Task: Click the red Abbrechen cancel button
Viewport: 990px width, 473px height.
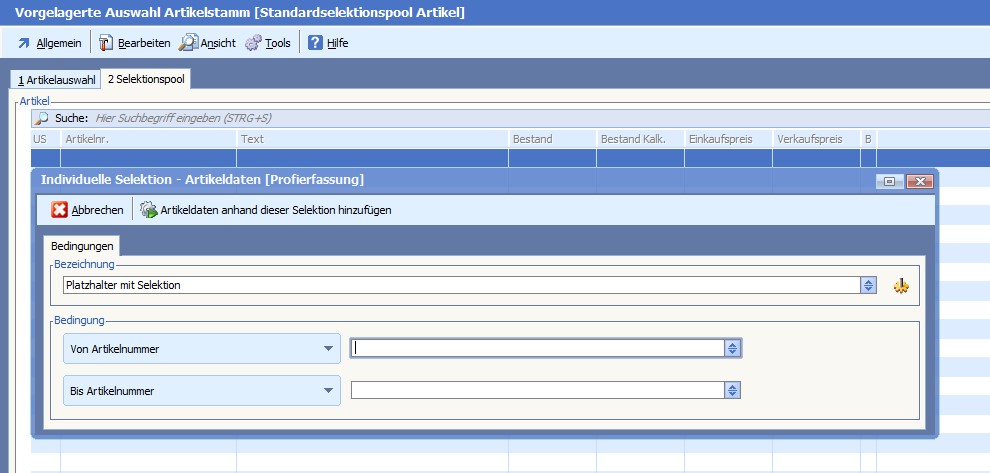Action: point(88,210)
